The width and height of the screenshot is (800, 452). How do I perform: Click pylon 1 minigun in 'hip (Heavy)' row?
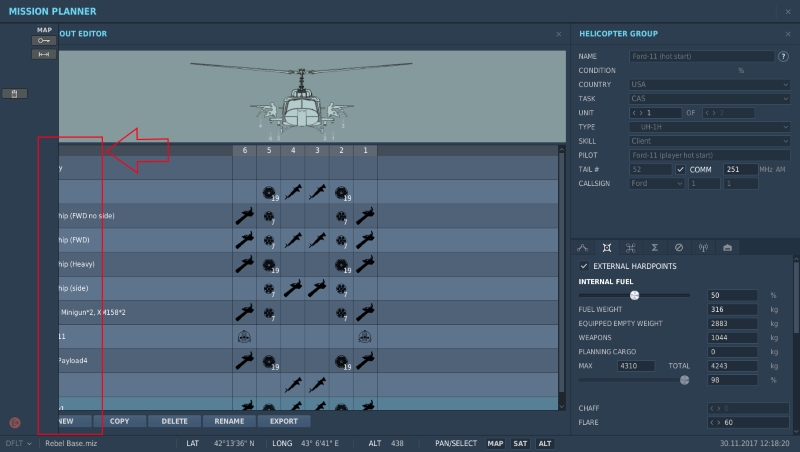coord(365,264)
